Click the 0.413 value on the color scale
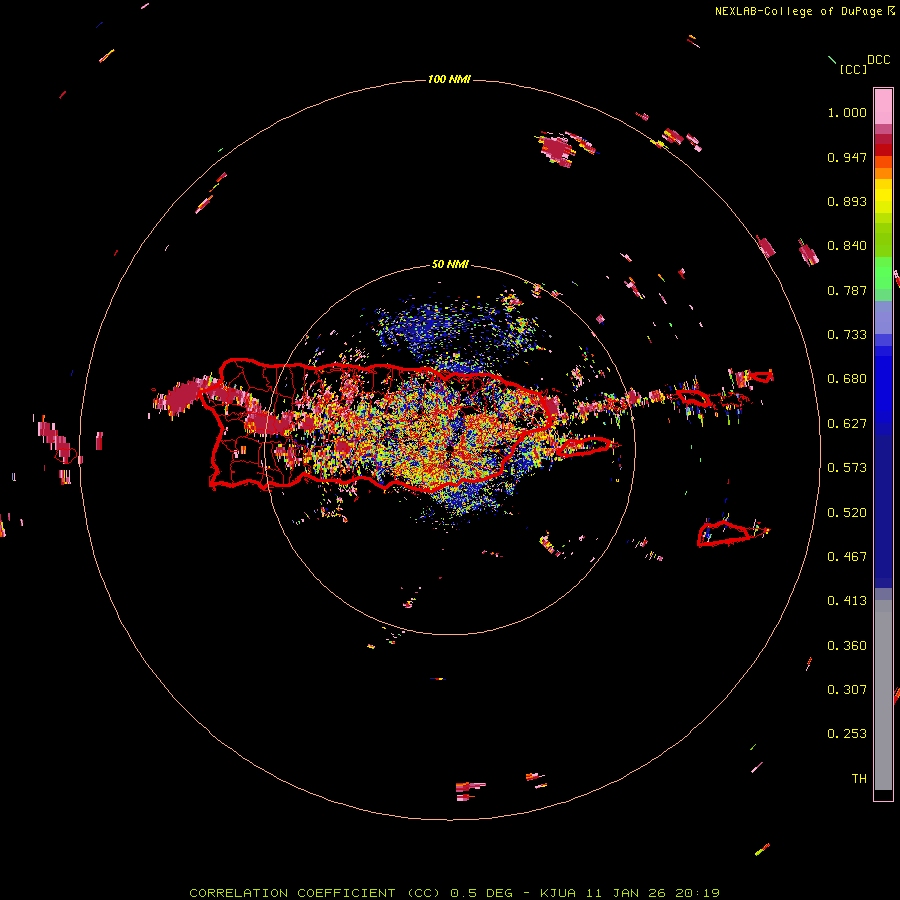The width and height of the screenshot is (900, 900). click(x=847, y=601)
